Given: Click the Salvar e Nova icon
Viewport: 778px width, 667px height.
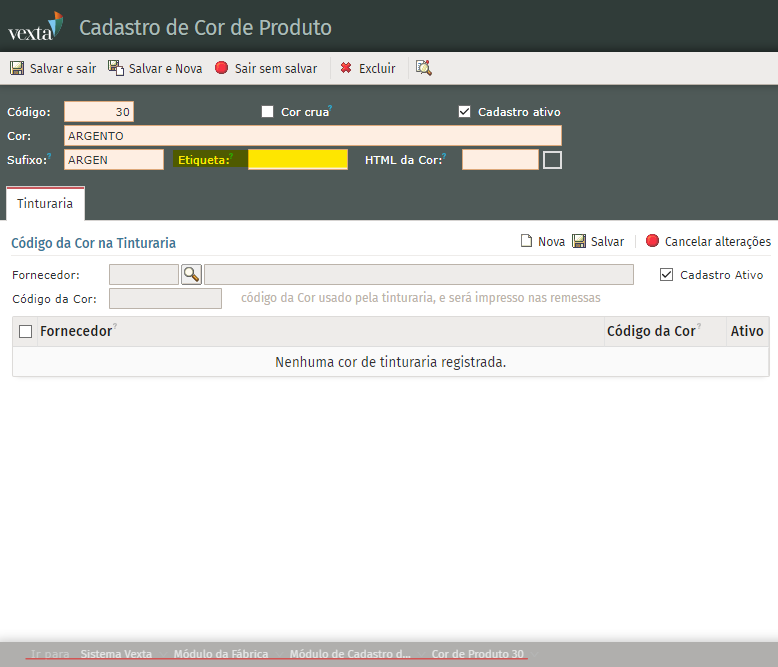Looking at the screenshot, I should 116,69.
